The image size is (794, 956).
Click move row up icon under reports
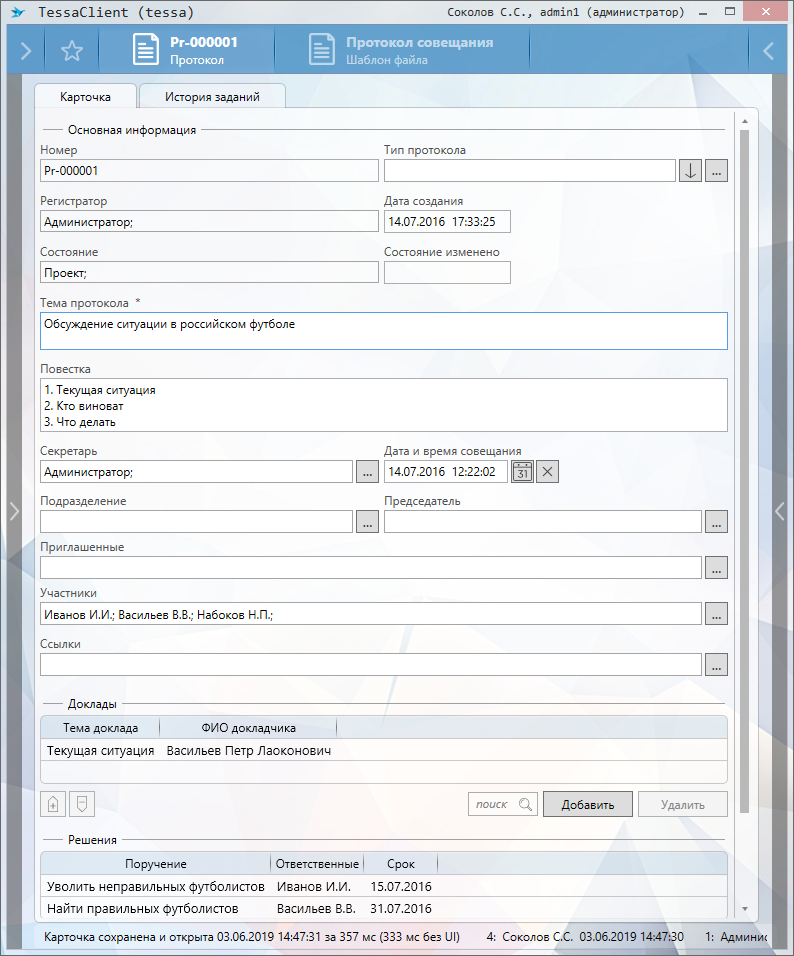click(53, 804)
